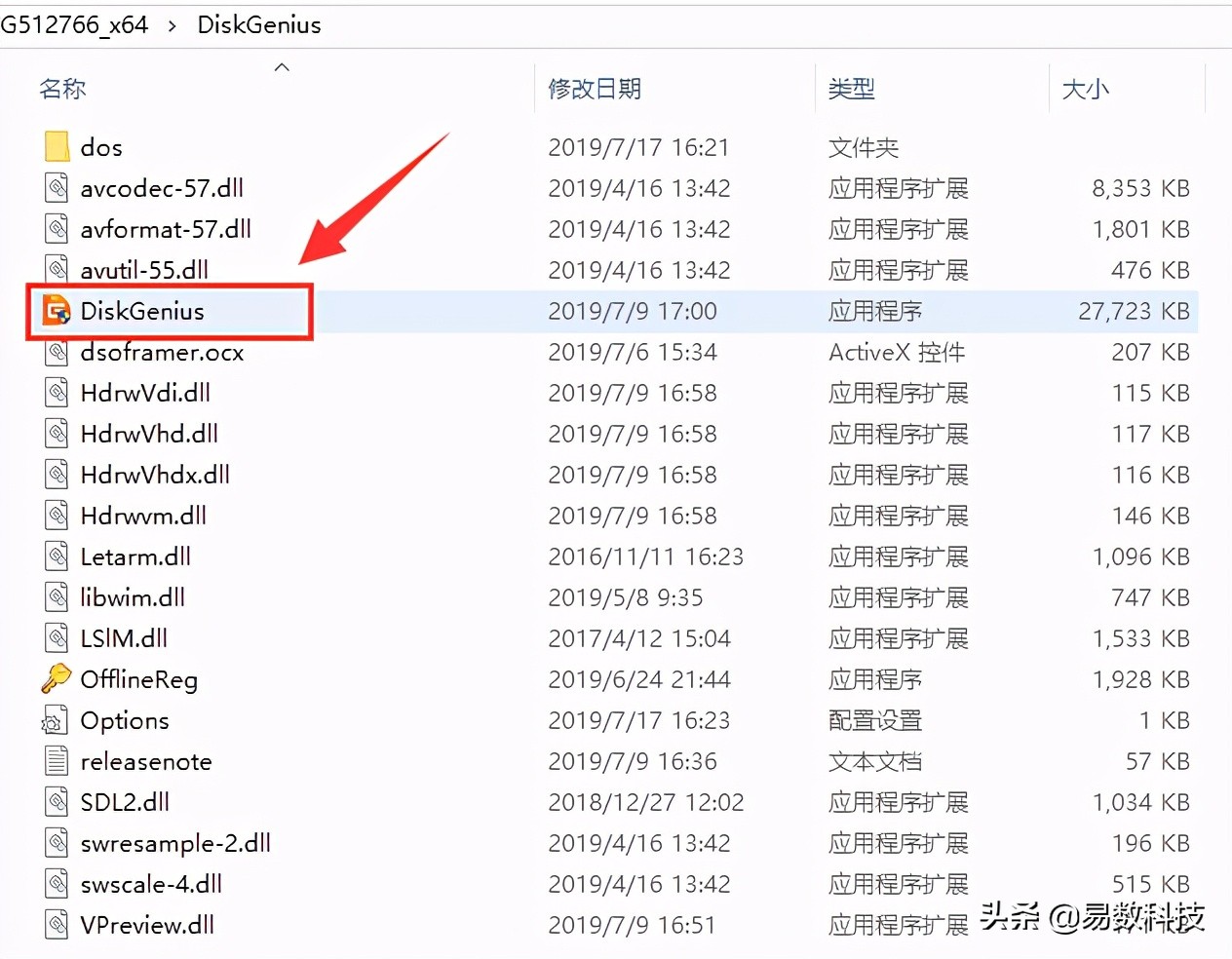
Task: Click the VPreview.dll extension icon
Action: (55, 925)
